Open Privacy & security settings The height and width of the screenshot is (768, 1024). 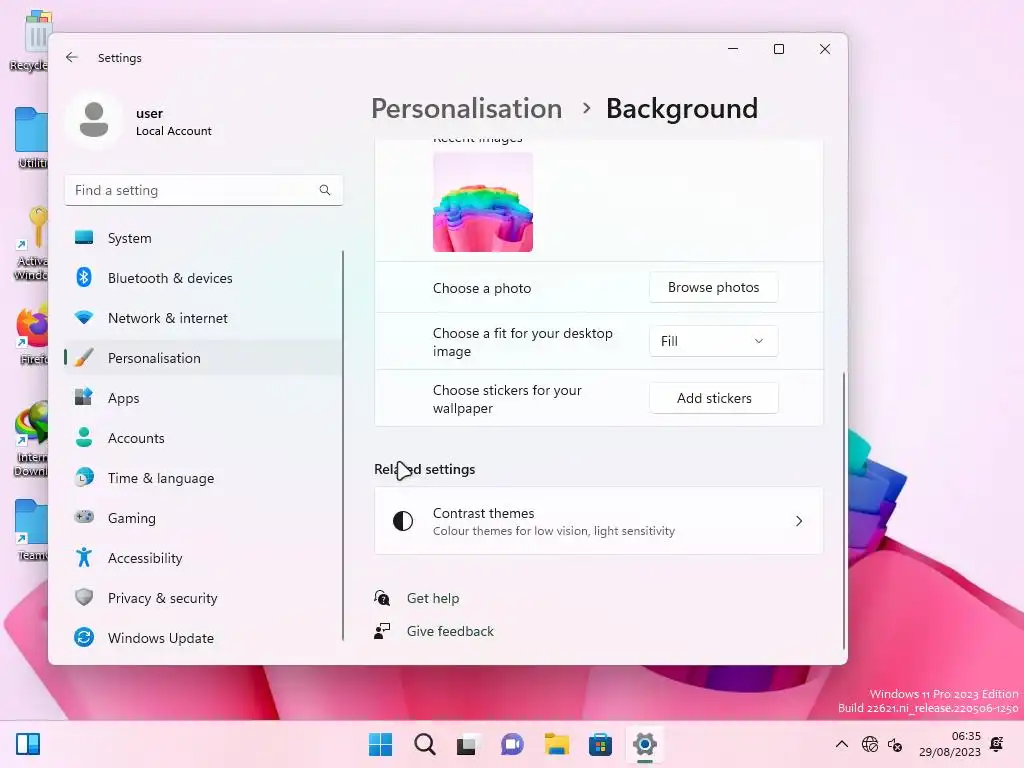coord(204,598)
